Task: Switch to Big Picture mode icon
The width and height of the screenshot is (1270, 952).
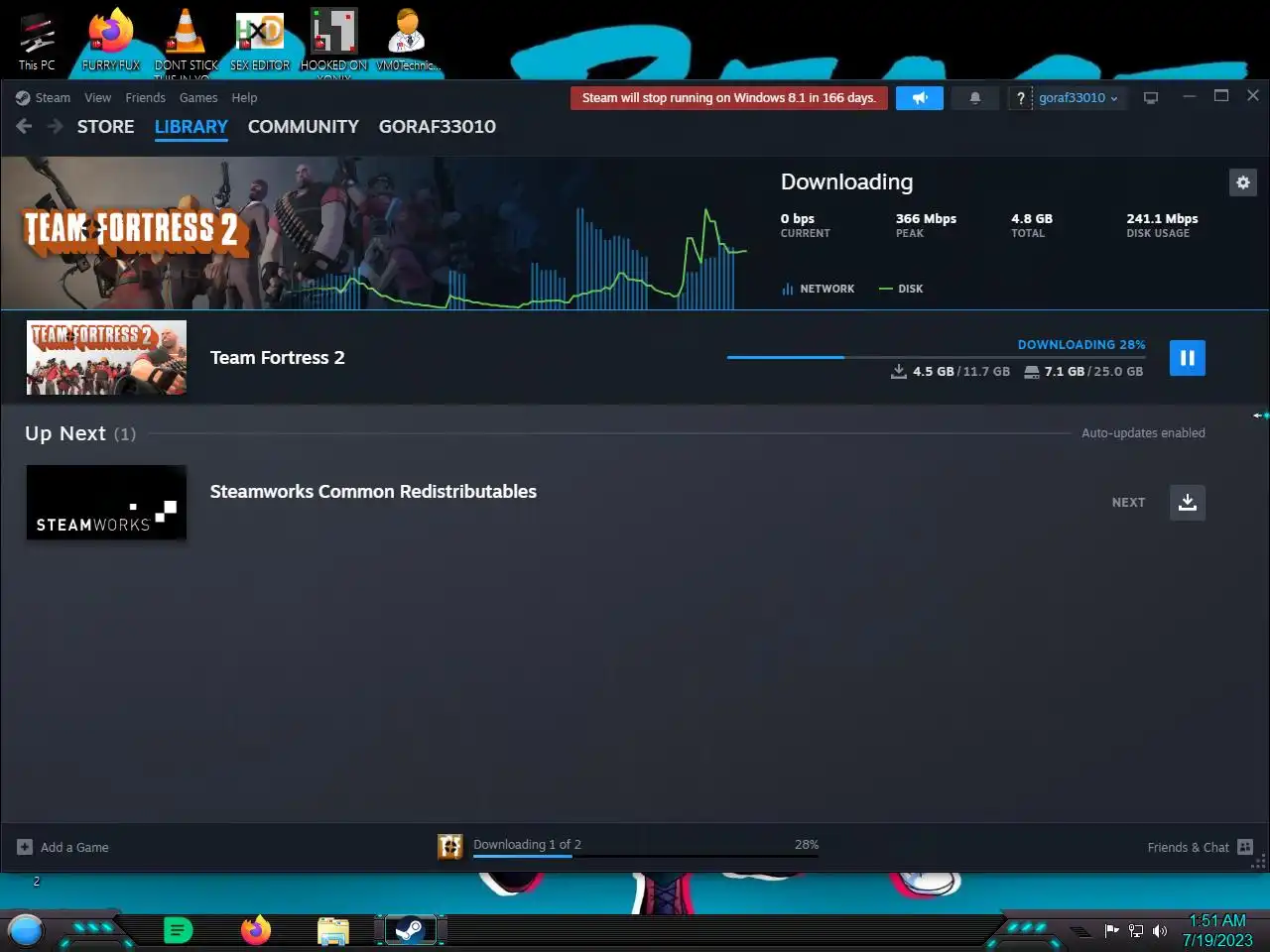Action: coord(1151,98)
